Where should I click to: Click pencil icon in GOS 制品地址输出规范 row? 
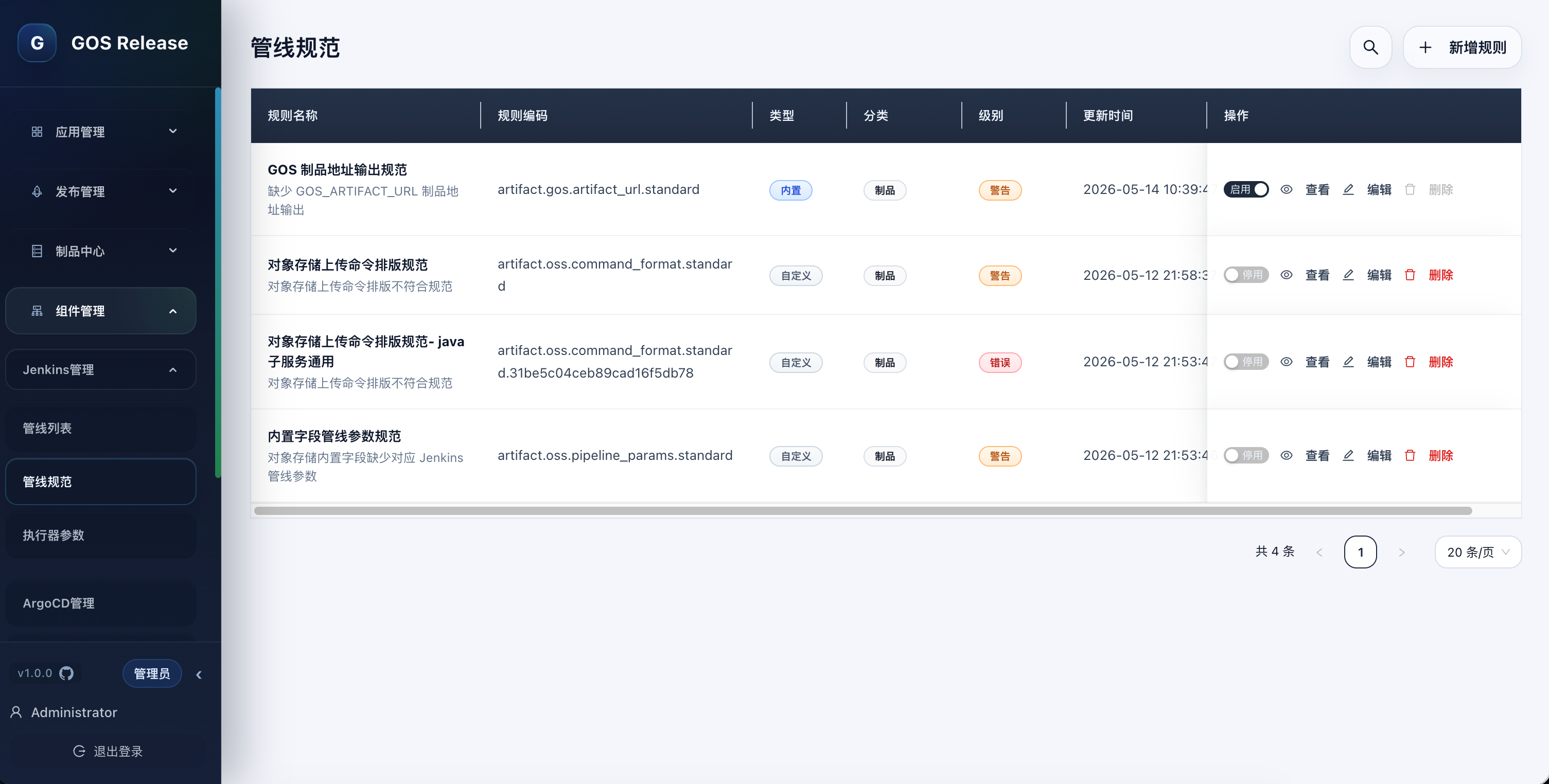[x=1348, y=189]
